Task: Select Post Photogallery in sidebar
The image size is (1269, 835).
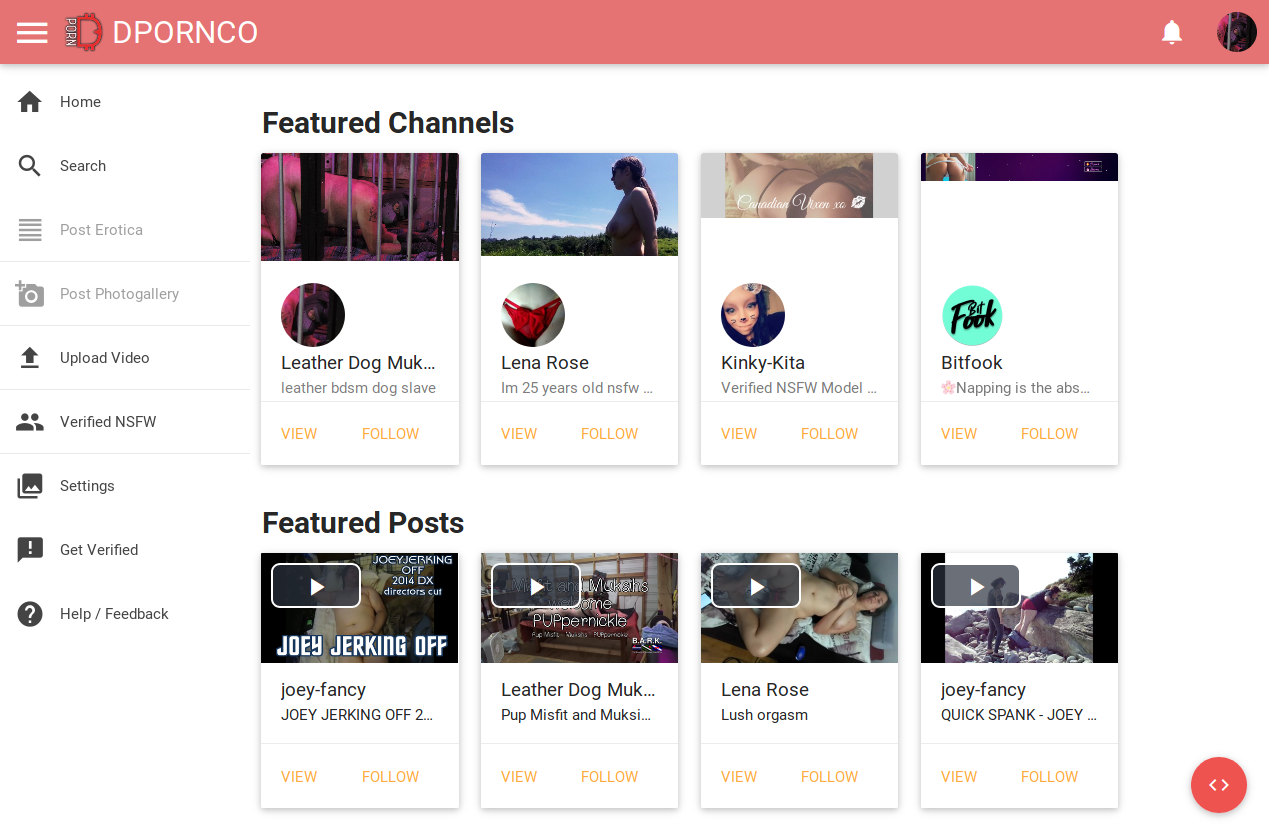Action: point(119,294)
